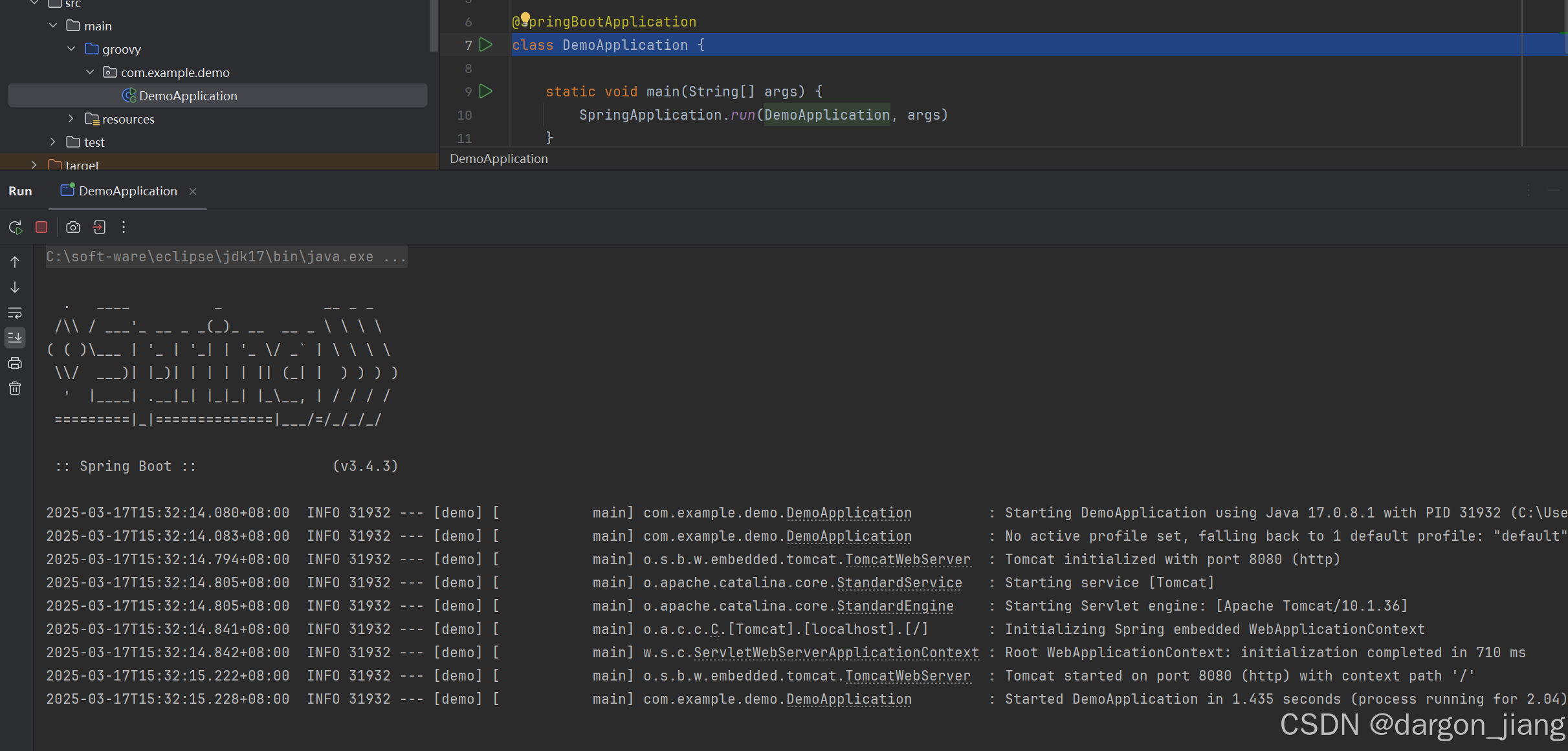The width and height of the screenshot is (1568, 751).
Task: Open the TomcatWebServer class link in the console
Action: (907, 560)
